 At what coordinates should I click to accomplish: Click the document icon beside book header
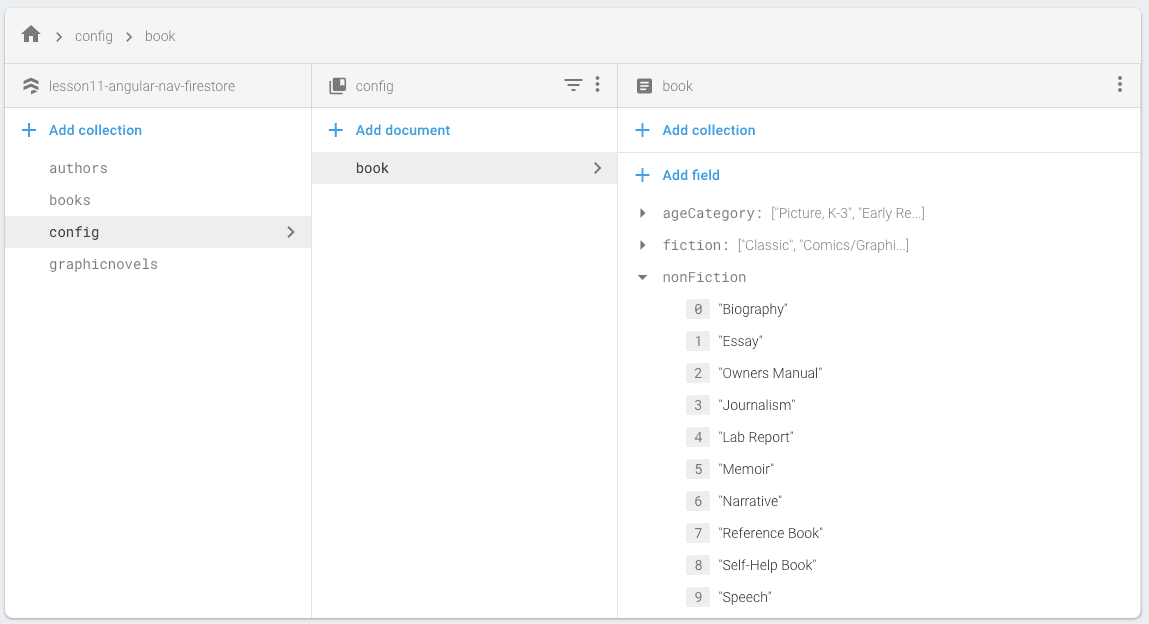pos(645,86)
